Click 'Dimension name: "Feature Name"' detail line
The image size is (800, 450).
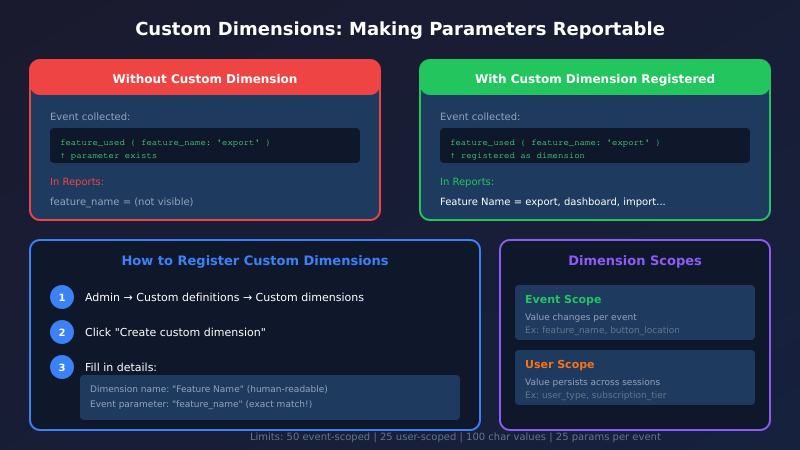click(209, 389)
